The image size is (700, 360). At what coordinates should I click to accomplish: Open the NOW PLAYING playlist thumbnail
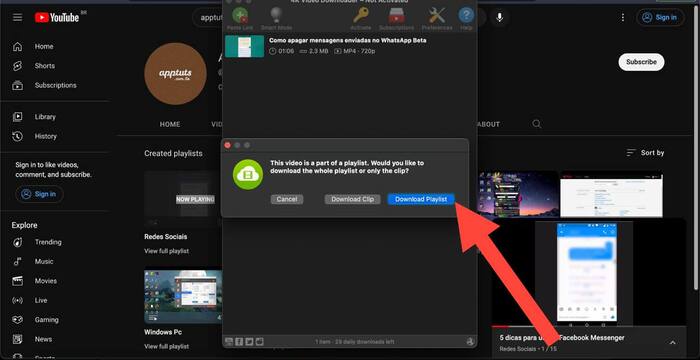[x=183, y=199]
